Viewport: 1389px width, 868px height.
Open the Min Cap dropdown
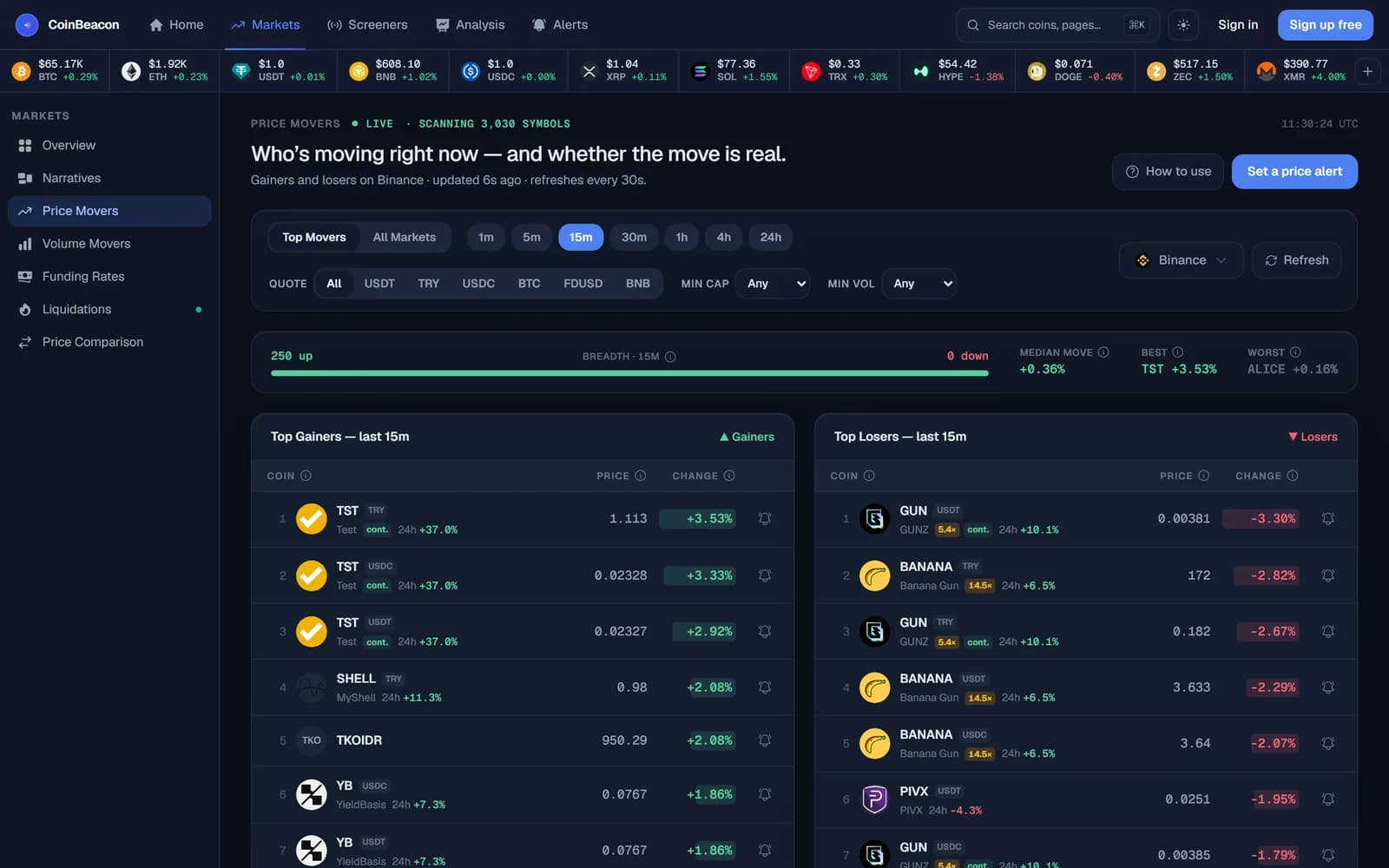click(773, 284)
